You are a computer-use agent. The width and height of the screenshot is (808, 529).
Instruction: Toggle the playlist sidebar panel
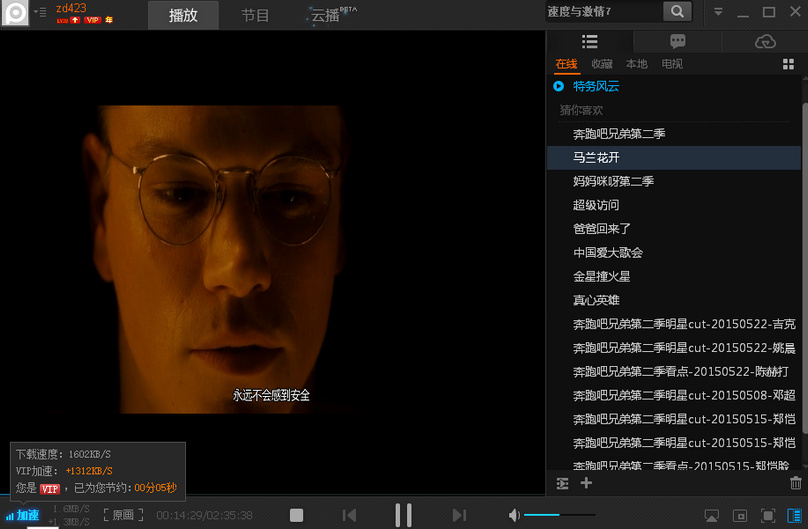tap(794, 515)
